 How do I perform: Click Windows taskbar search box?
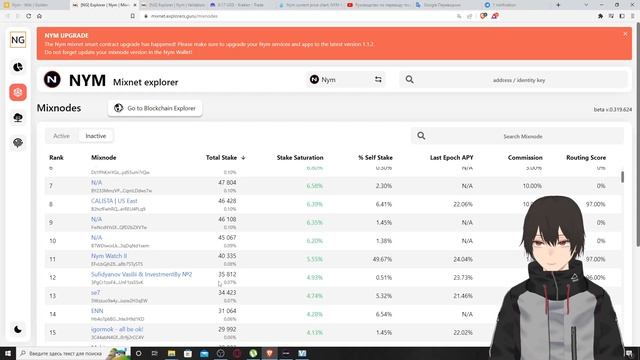pos(72,353)
